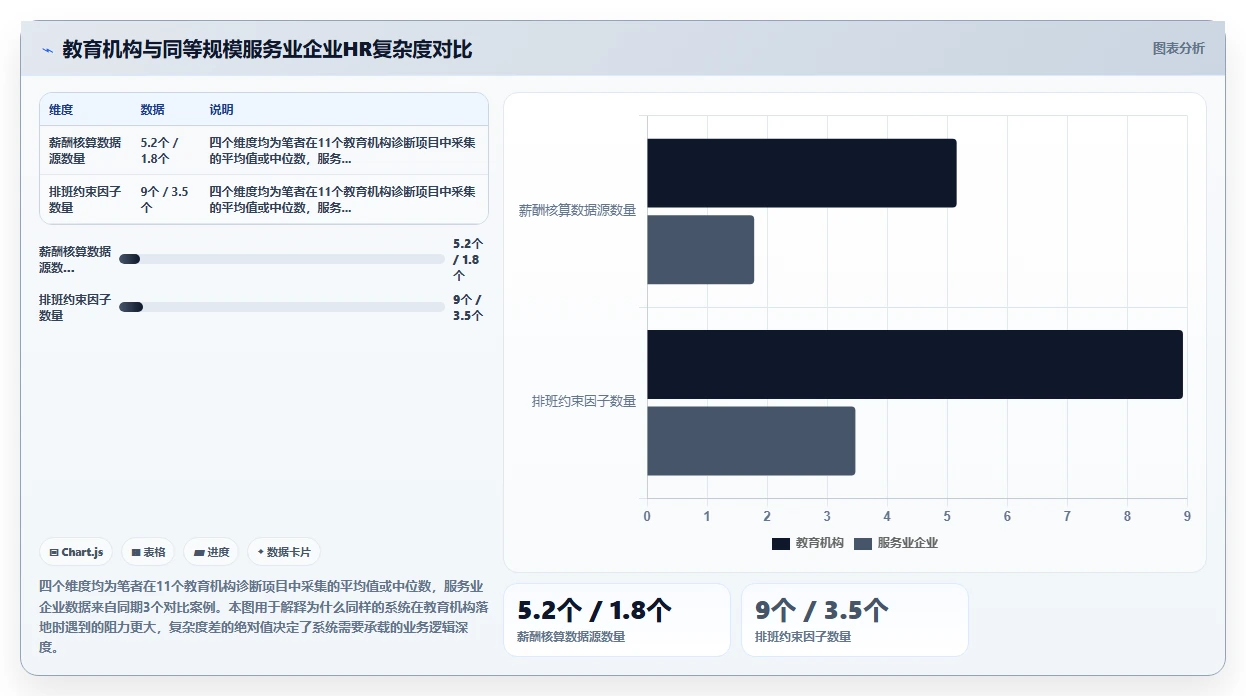Image resolution: width=1246 pixels, height=696 pixels.
Task: Open the 5.2个 / 1.8个 data card
Action: point(617,620)
